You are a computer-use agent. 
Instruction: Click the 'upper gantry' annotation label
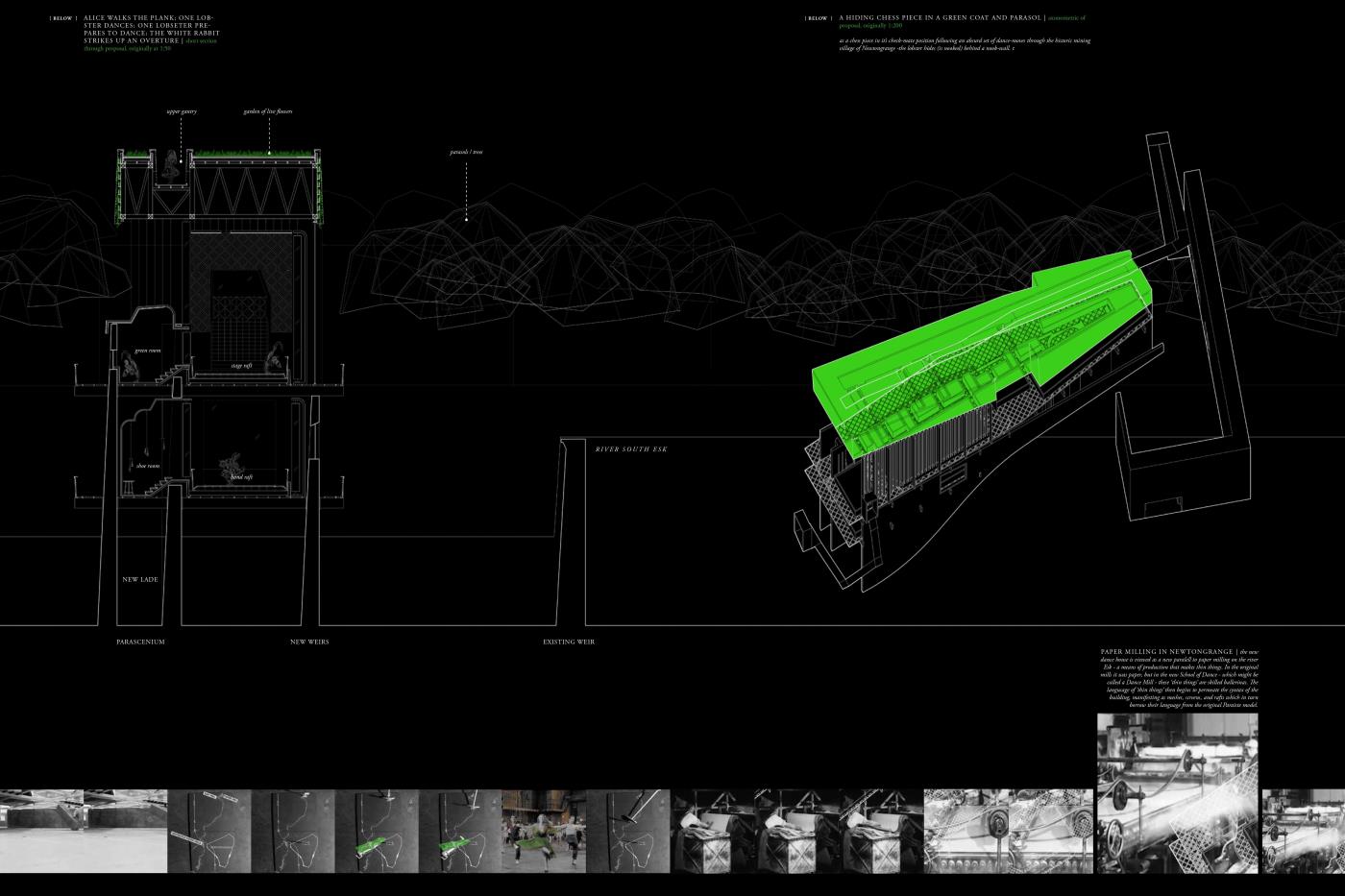pos(181,111)
